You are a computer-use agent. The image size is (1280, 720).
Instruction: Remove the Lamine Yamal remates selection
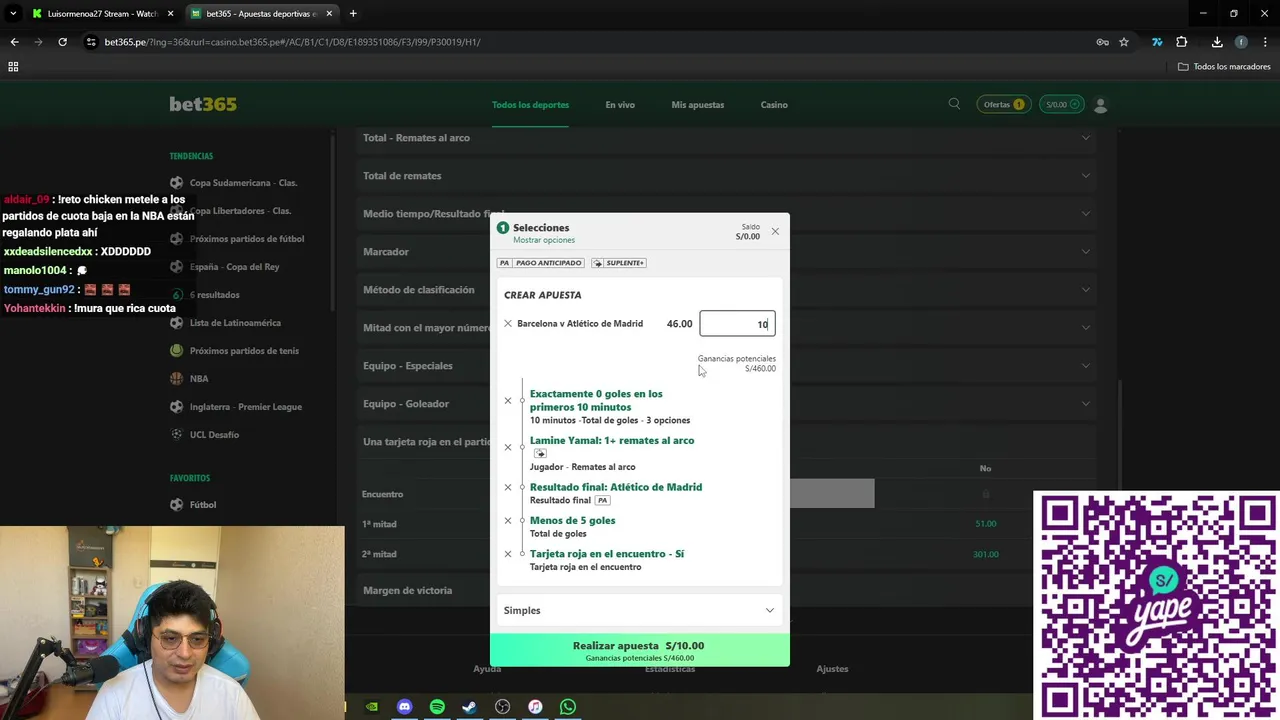coord(508,447)
